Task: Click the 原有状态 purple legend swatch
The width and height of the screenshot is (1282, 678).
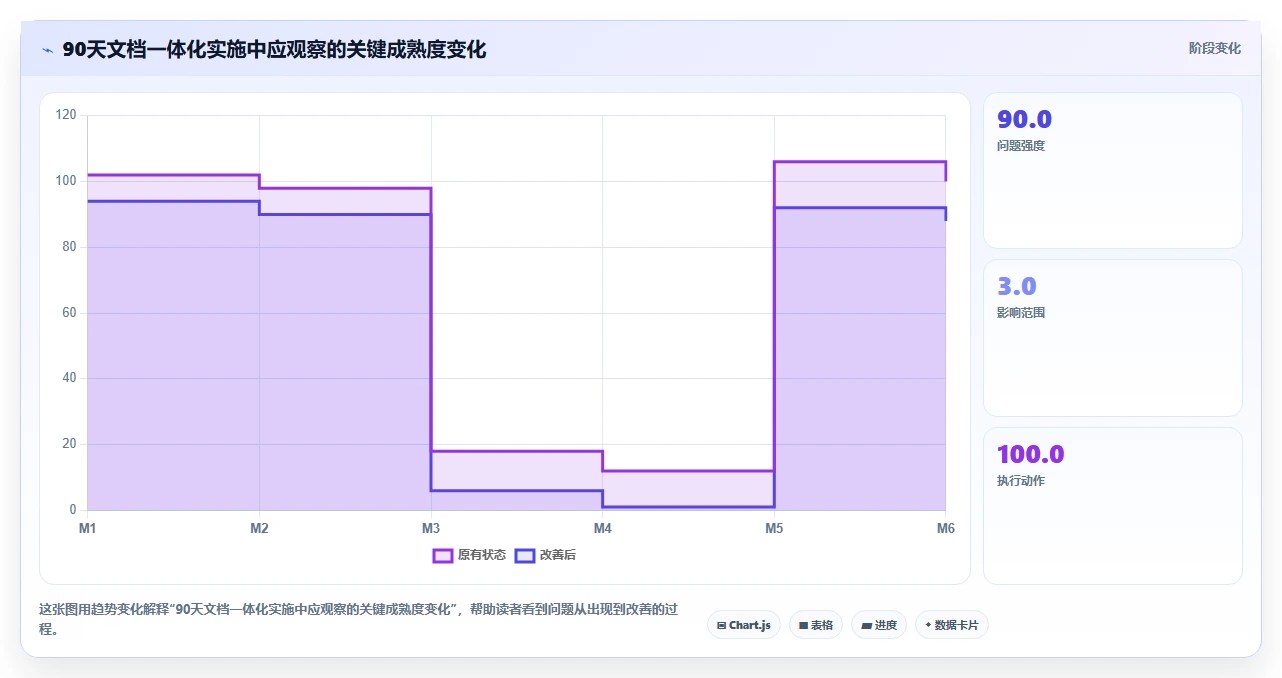Action: coord(443,555)
